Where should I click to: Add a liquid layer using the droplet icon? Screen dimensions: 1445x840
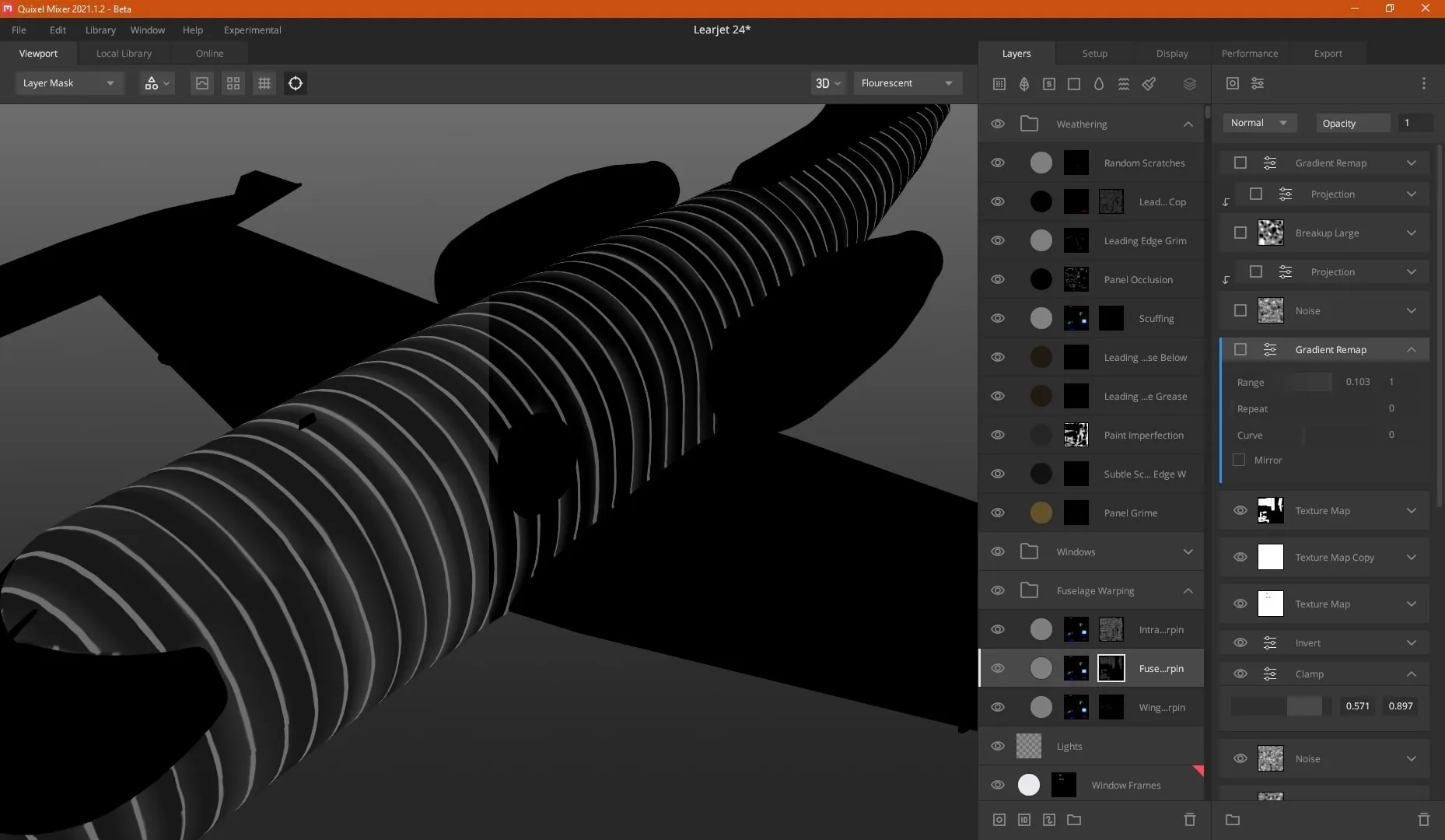pos(1099,83)
